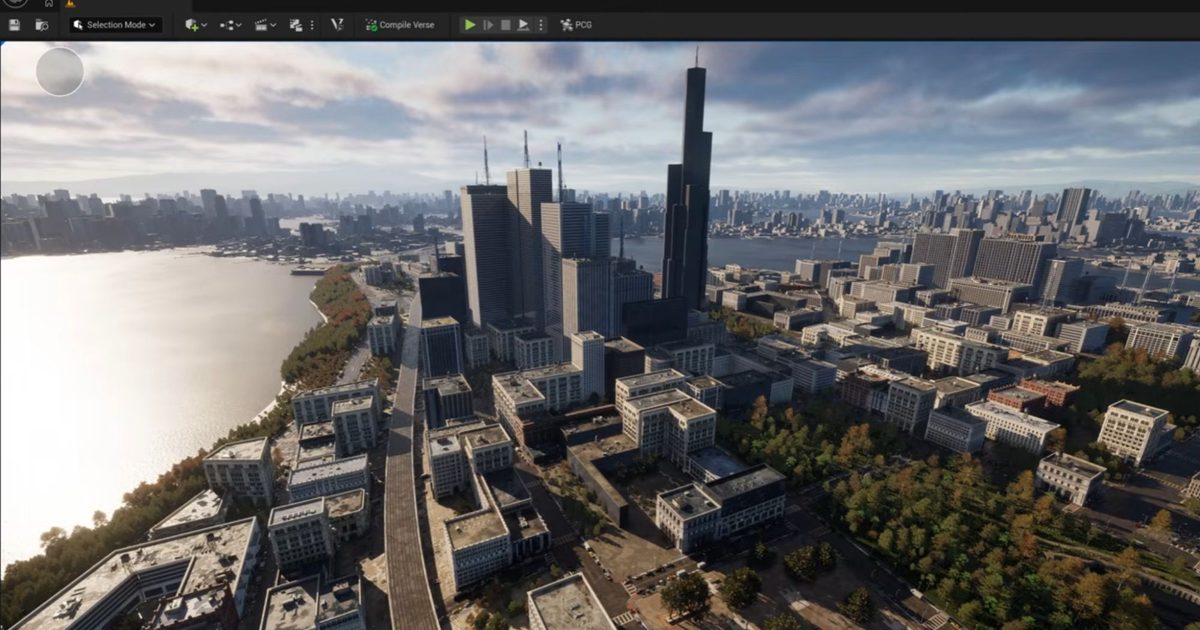The image size is (1200, 630).
Task: Click the PCG button
Action: 576,25
